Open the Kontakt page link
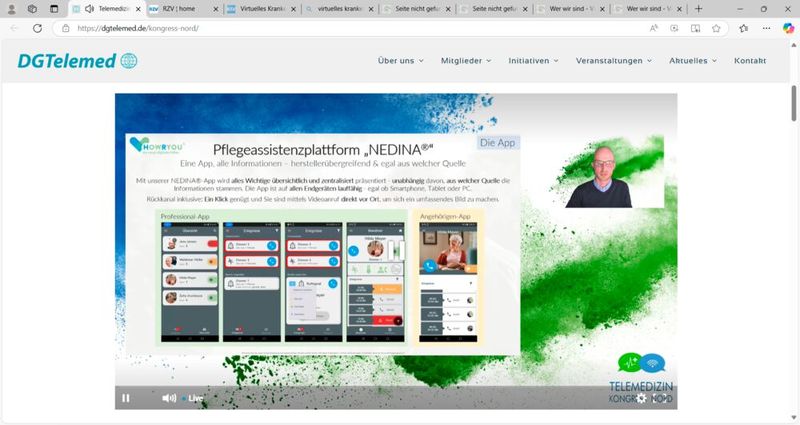This screenshot has height=425, width=800. (750, 61)
